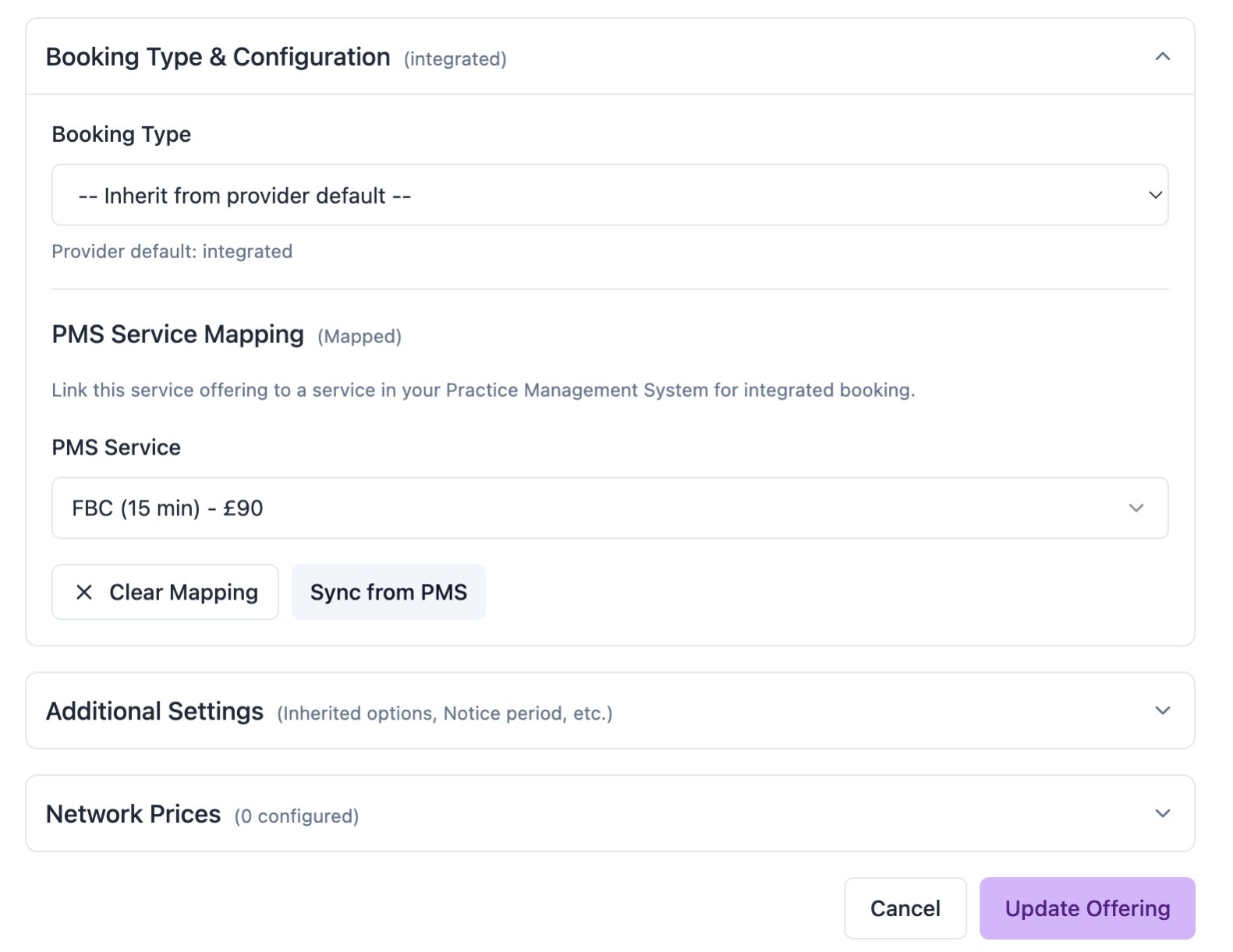Click the '(0 configured)' note
Image resolution: width=1233 pixels, height=952 pixels.
click(x=296, y=816)
